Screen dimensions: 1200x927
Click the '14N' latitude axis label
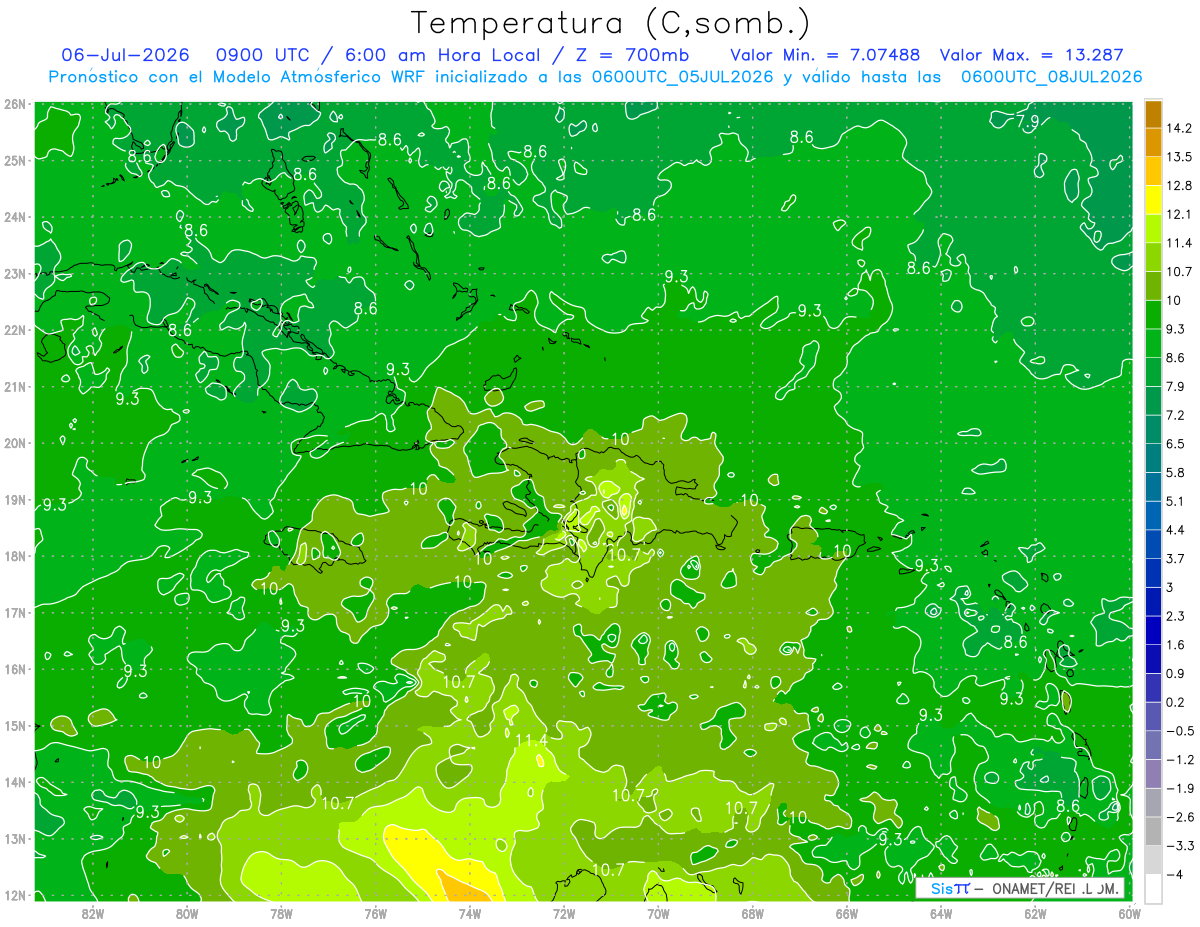15,782
